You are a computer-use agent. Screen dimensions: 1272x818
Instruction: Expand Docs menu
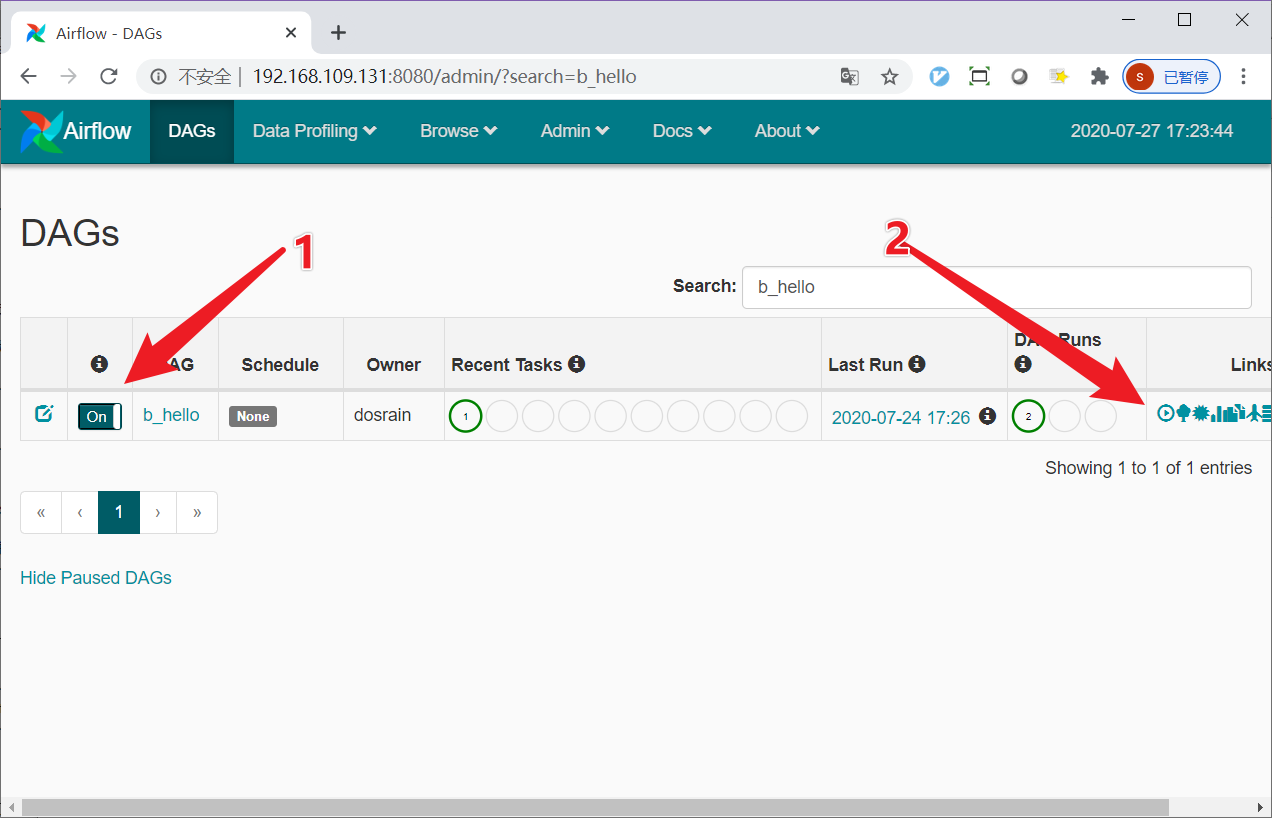[x=682, y=131]
